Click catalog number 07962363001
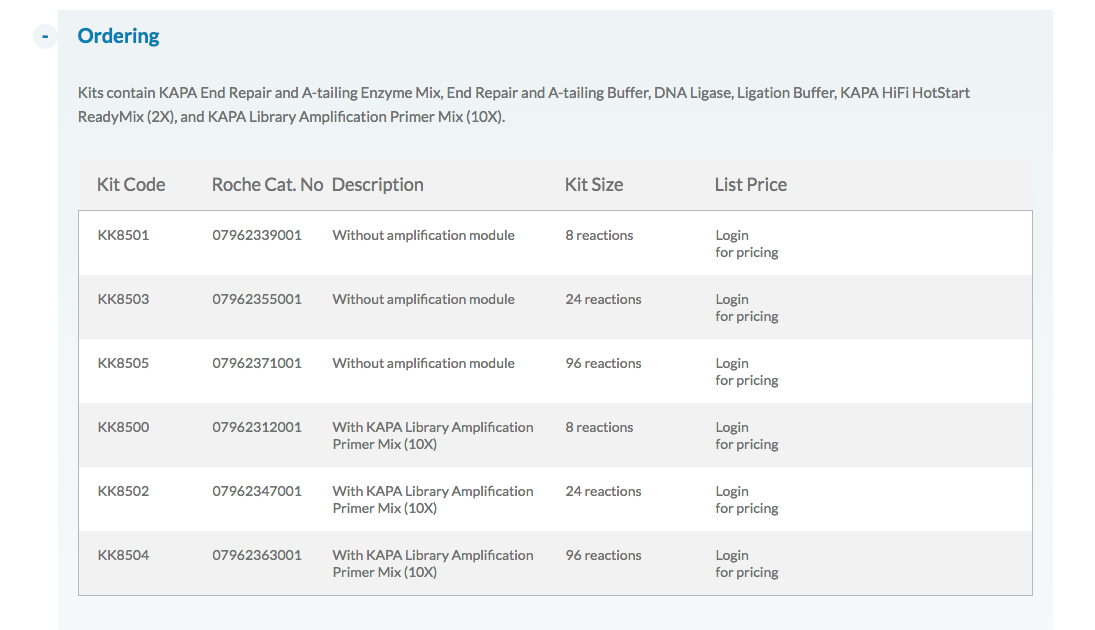This screenshot has height=630, width=1095. coord(257,555)
